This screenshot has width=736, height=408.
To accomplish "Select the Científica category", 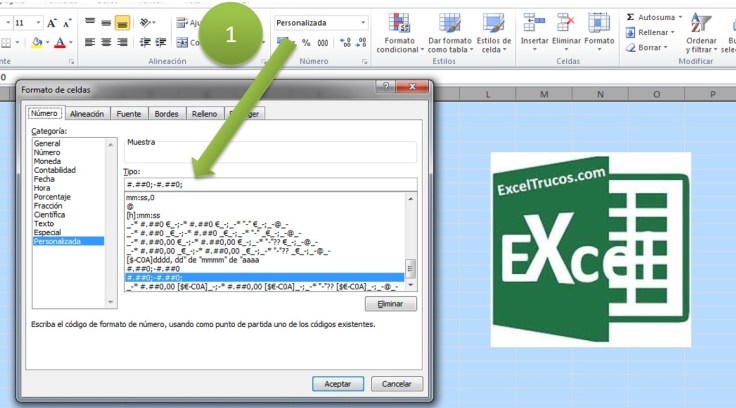I will [49, 215].
